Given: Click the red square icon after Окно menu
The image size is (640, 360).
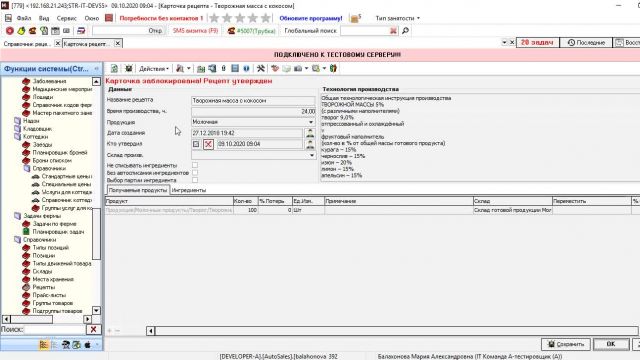Looking at the screenshot, I should click(x=109, y=18).
